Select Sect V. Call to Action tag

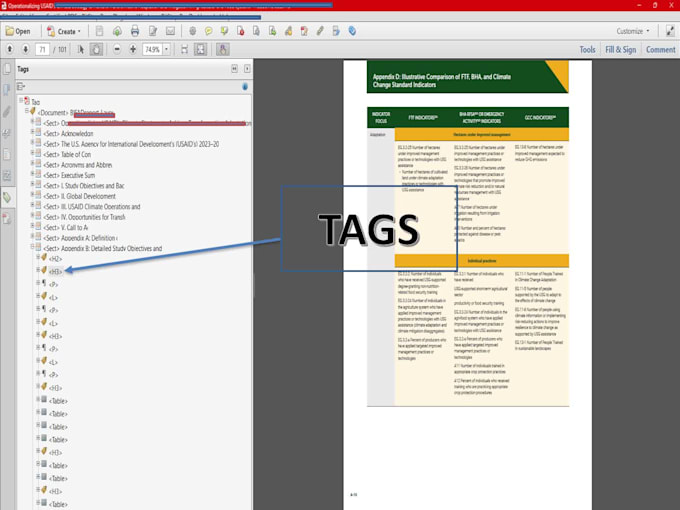(65, 227)
